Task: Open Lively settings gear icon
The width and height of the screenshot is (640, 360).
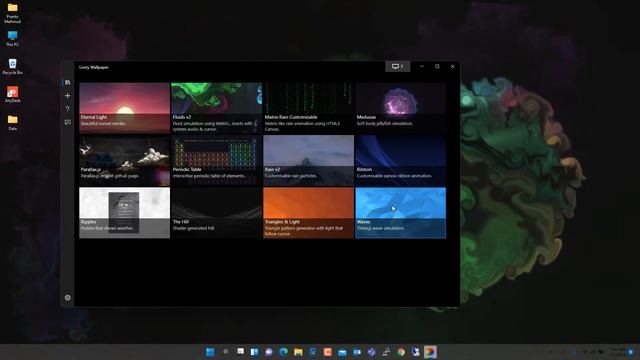Action: tap(68, 298)
